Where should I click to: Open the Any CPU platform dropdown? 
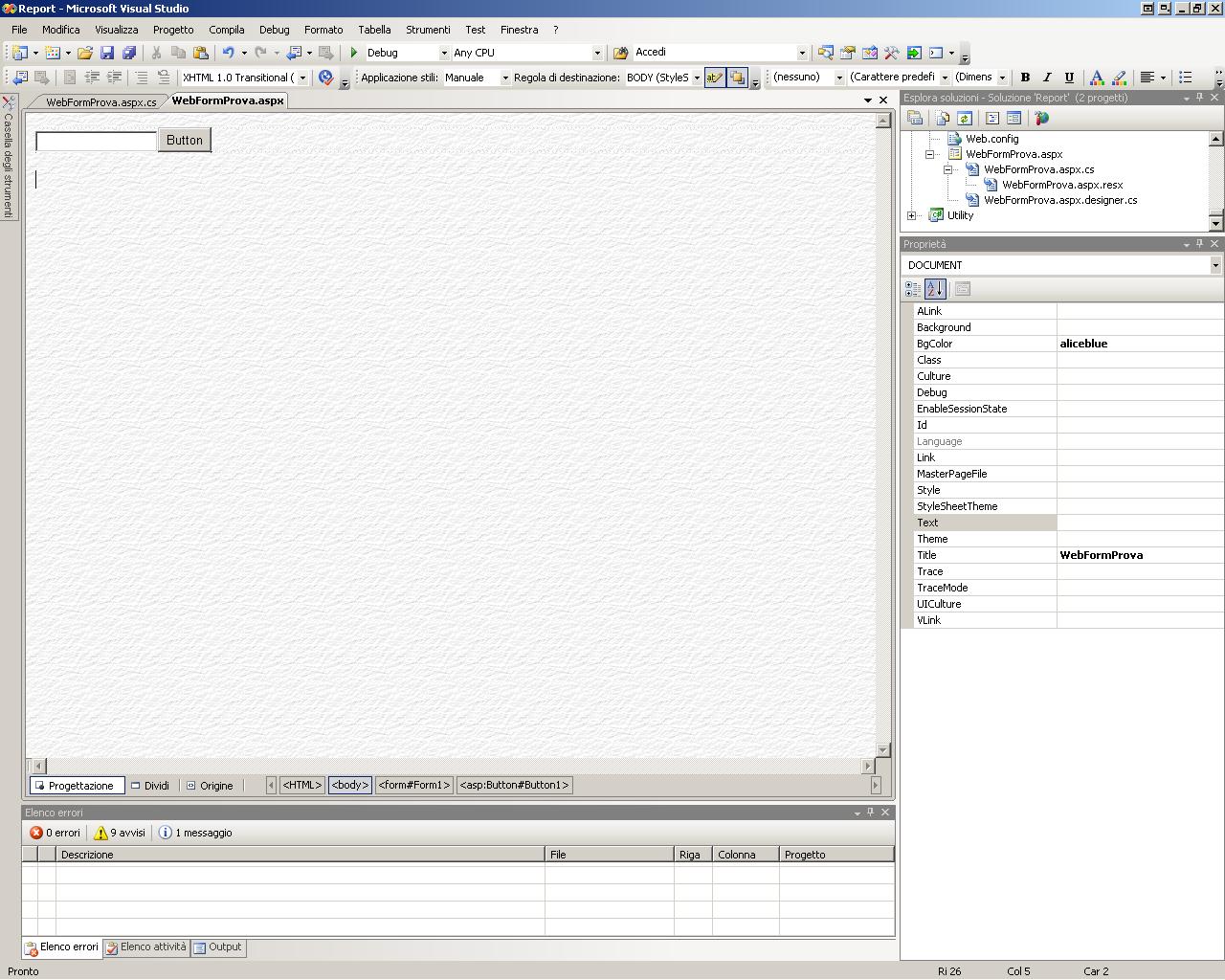pyautogui.click(x=597, y=53)
